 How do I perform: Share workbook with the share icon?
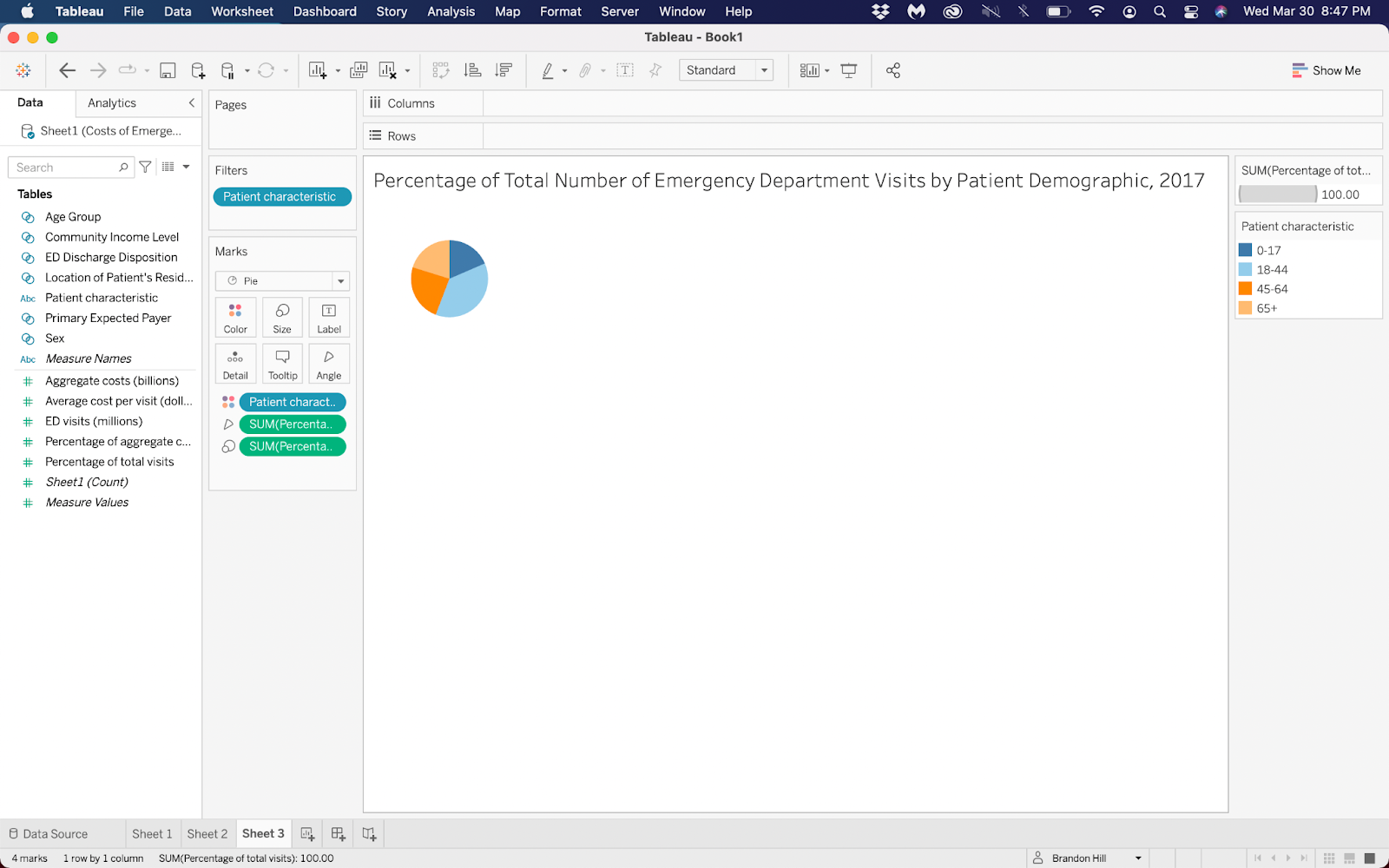coord(893,70)
